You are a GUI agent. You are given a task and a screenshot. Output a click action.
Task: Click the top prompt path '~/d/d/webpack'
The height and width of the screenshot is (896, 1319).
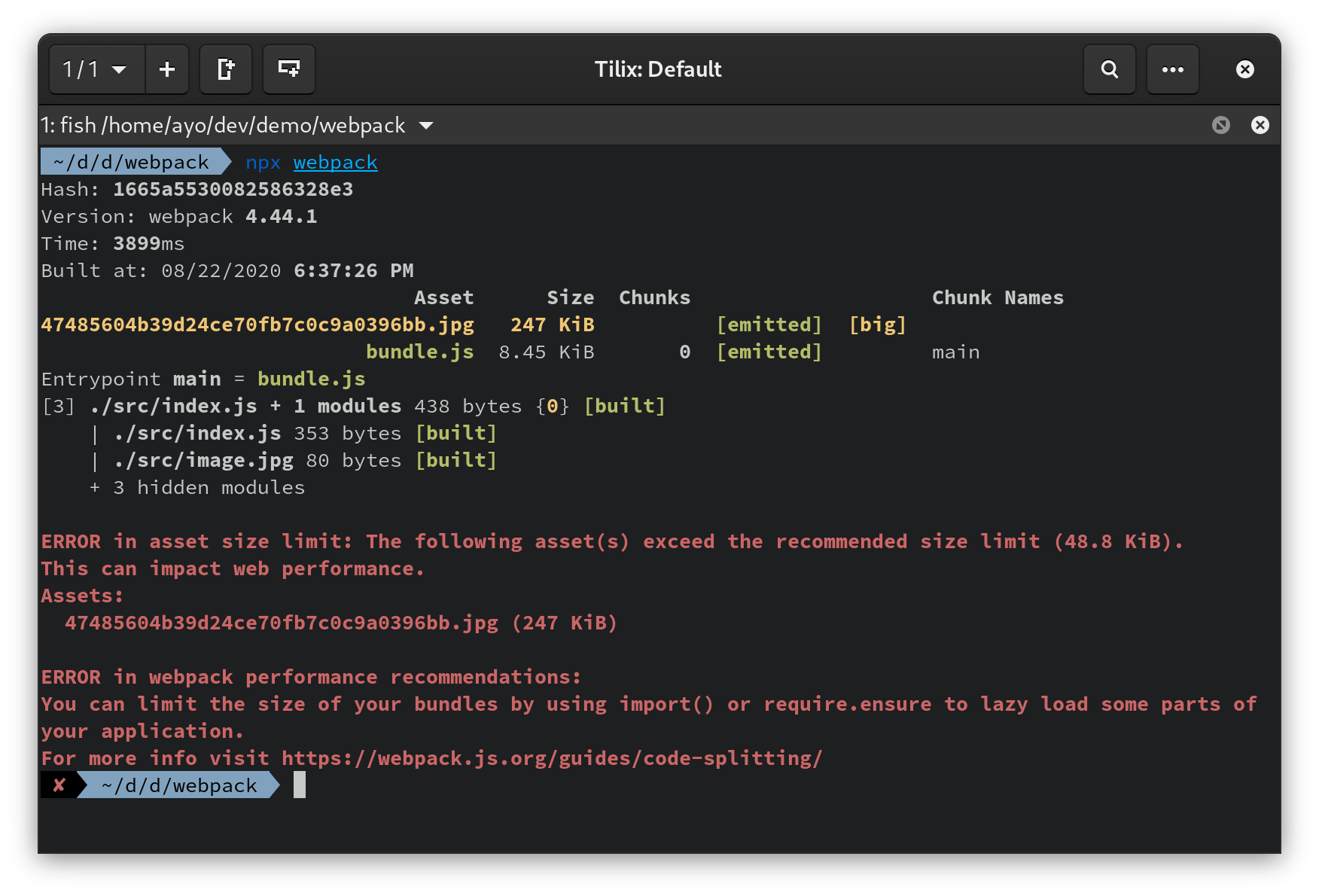click(131, 163)
